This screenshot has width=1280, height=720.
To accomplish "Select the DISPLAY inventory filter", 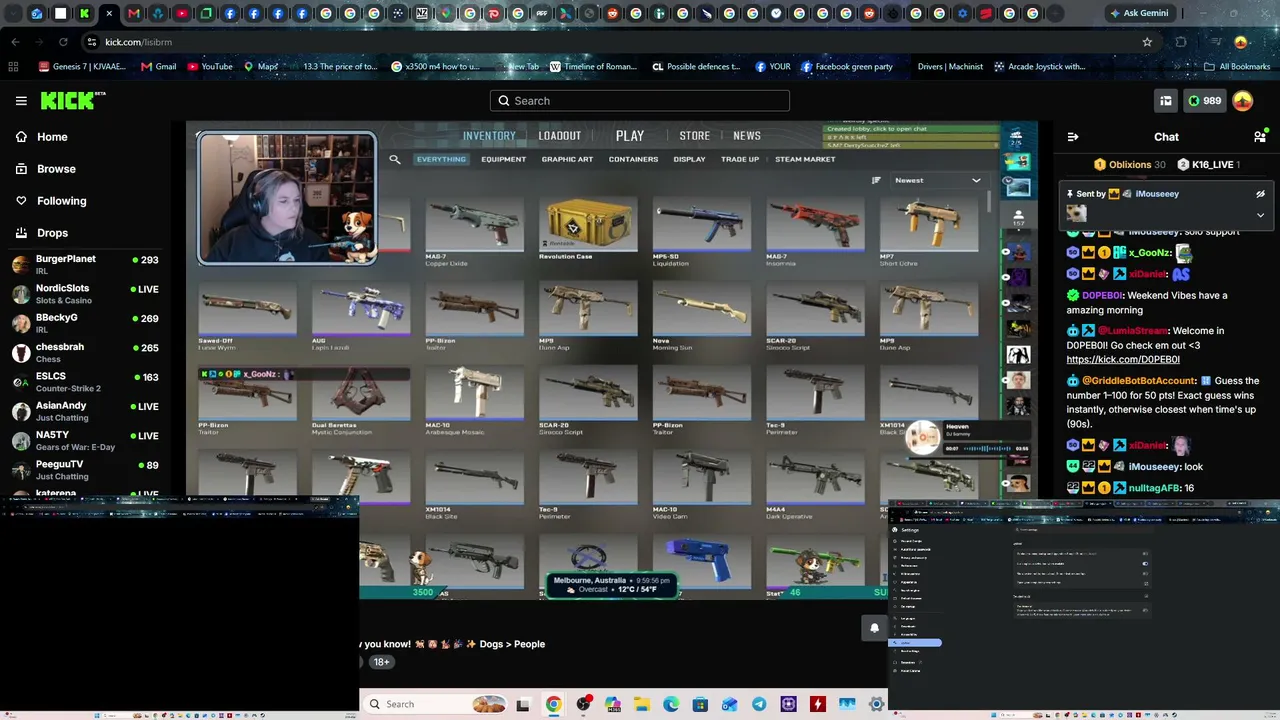I will 689,159.
